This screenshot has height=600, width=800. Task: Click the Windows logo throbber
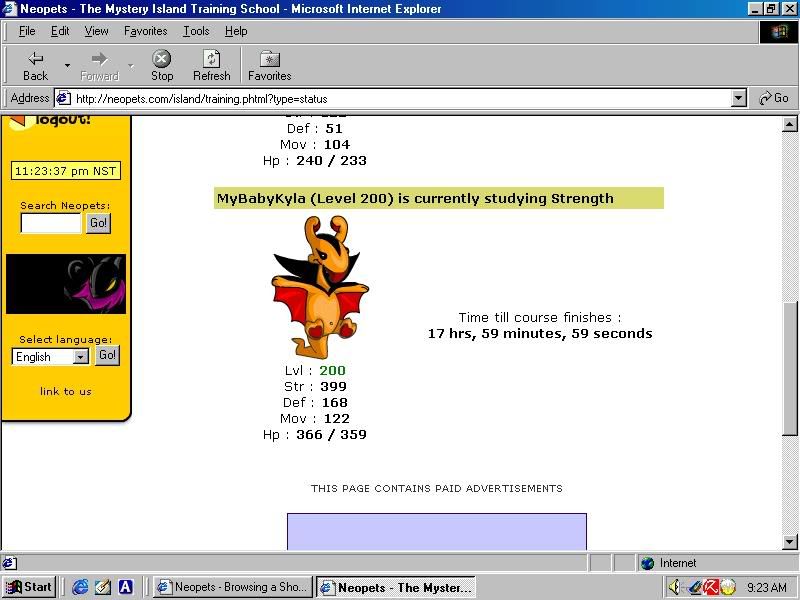click(779, 32)
